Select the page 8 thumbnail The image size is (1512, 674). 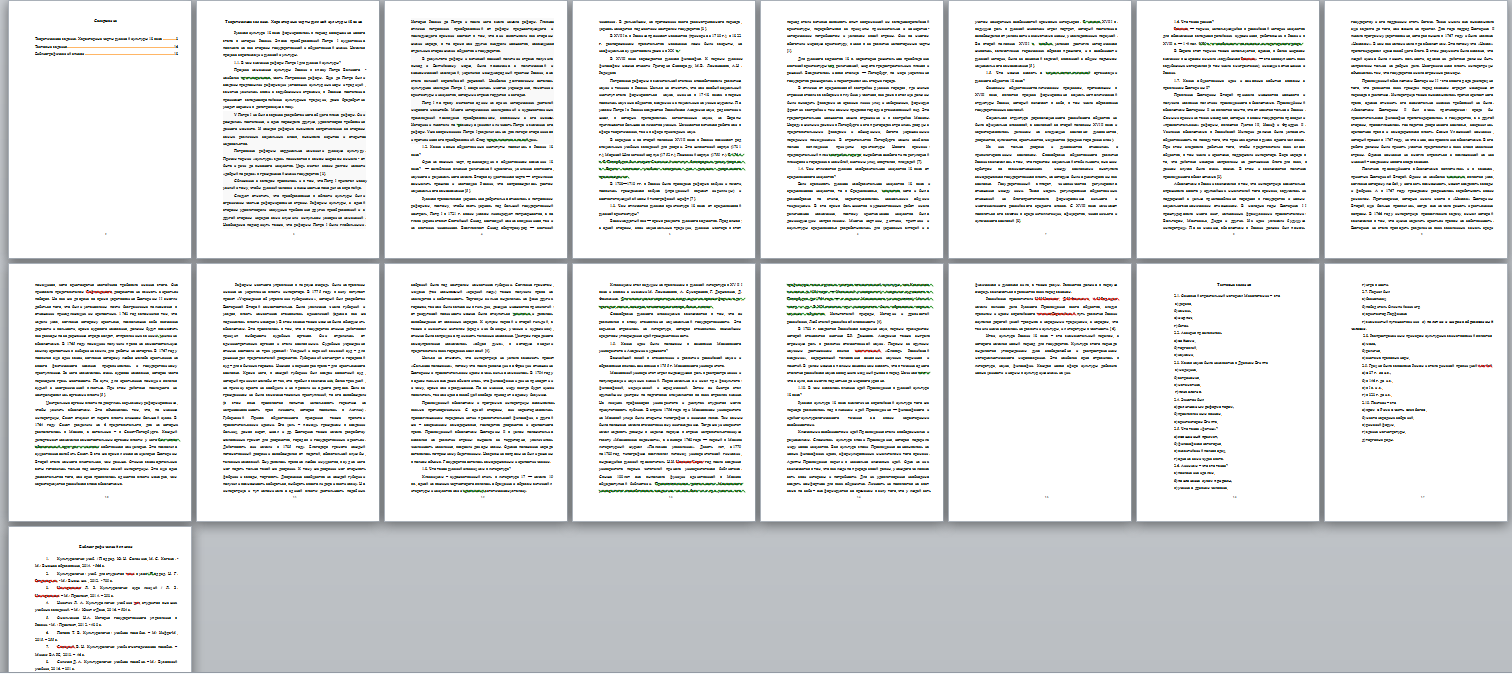coord(1416,129)
